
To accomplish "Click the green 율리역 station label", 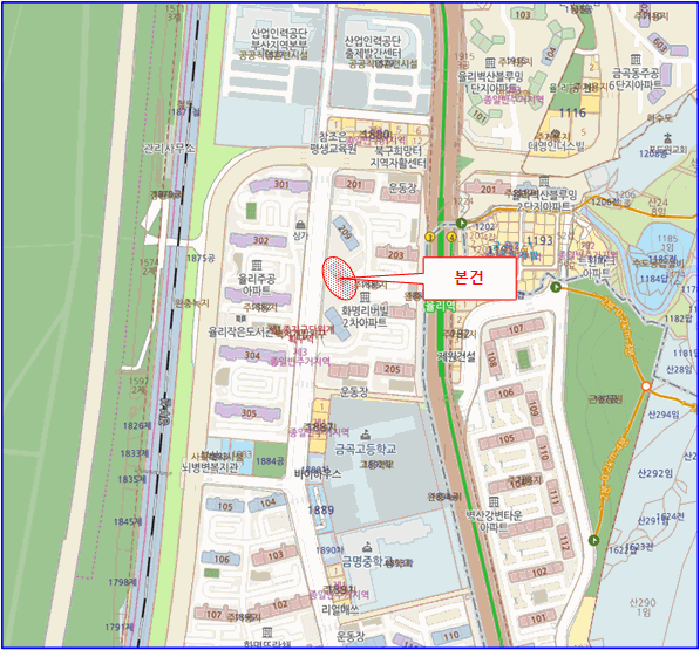I will click(x=441, y=306).
